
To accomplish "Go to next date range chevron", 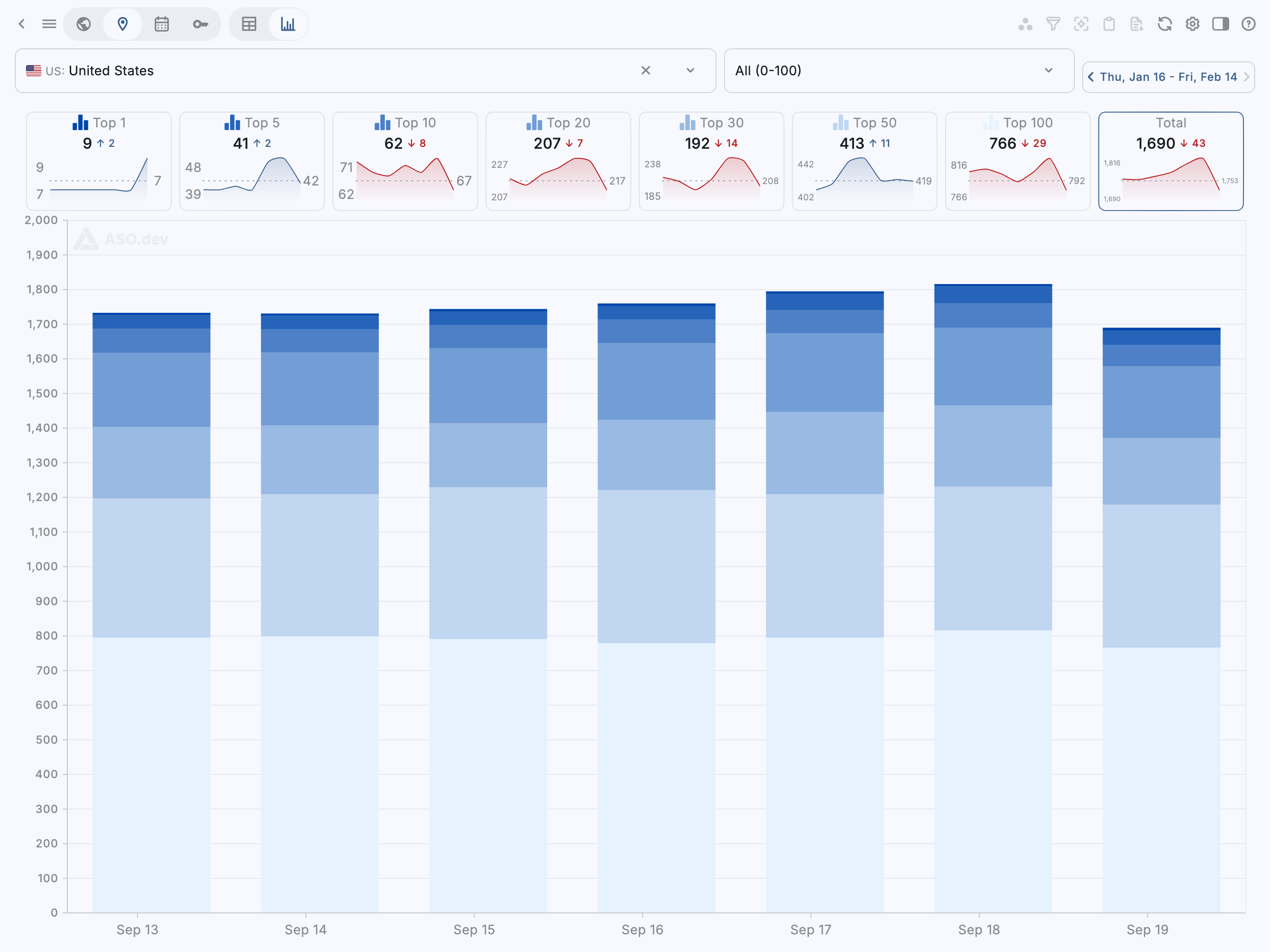I will 1246,77.
